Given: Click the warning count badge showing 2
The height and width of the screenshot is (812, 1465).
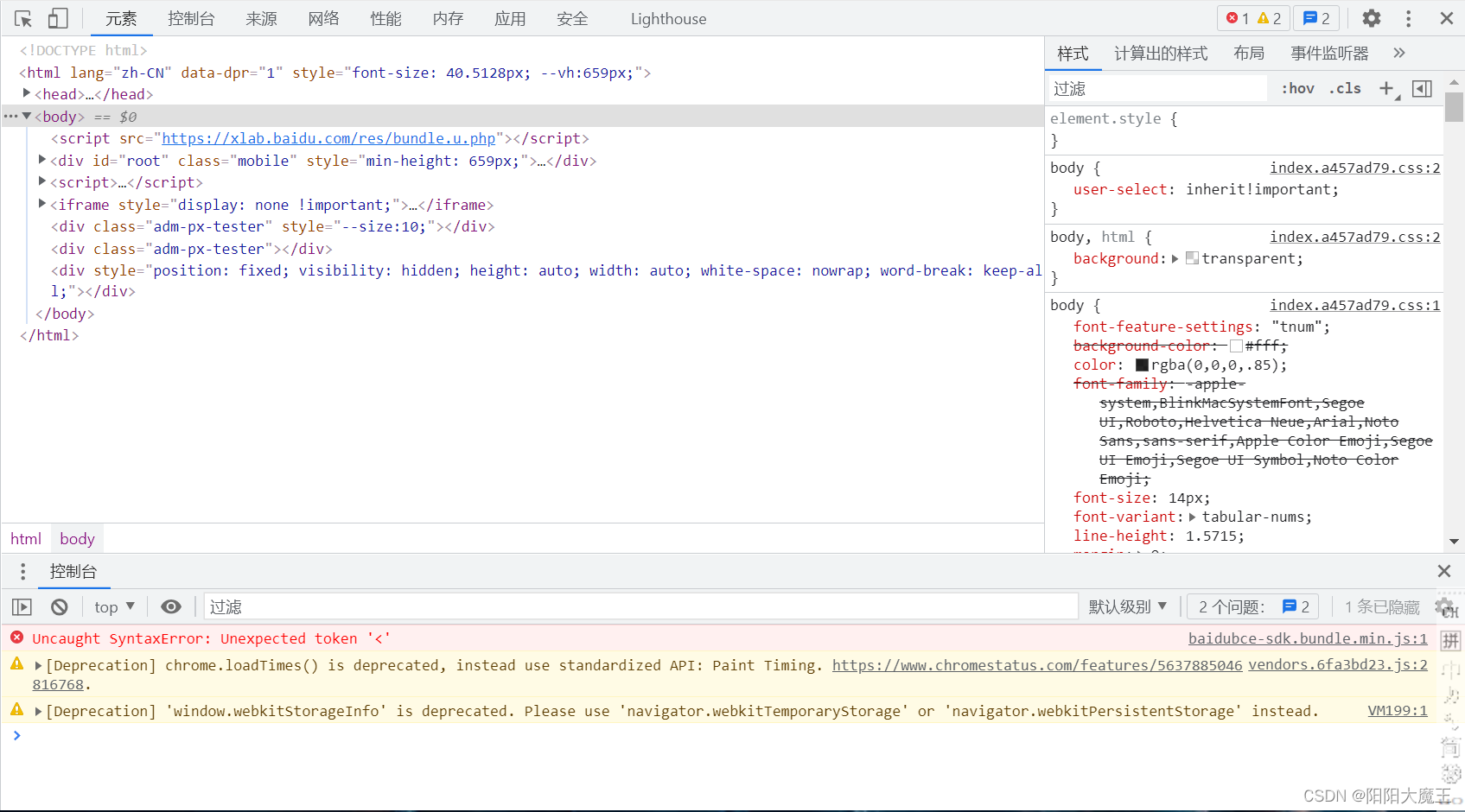Looking at the screenshot, I should [1269, 18].
